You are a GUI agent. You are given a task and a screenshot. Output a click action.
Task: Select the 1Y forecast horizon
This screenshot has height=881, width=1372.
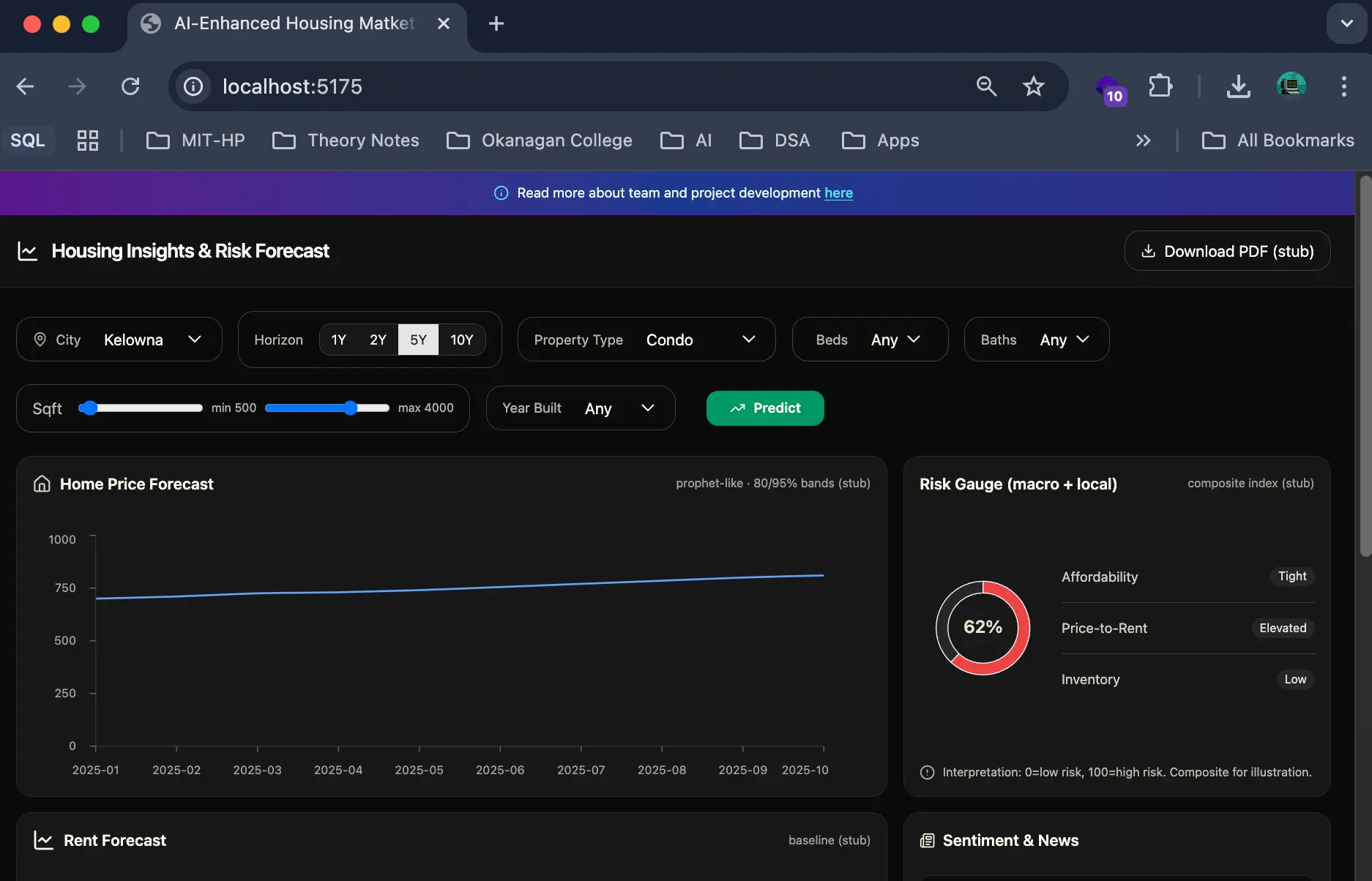pyautogui.click(x=338, y=340)
